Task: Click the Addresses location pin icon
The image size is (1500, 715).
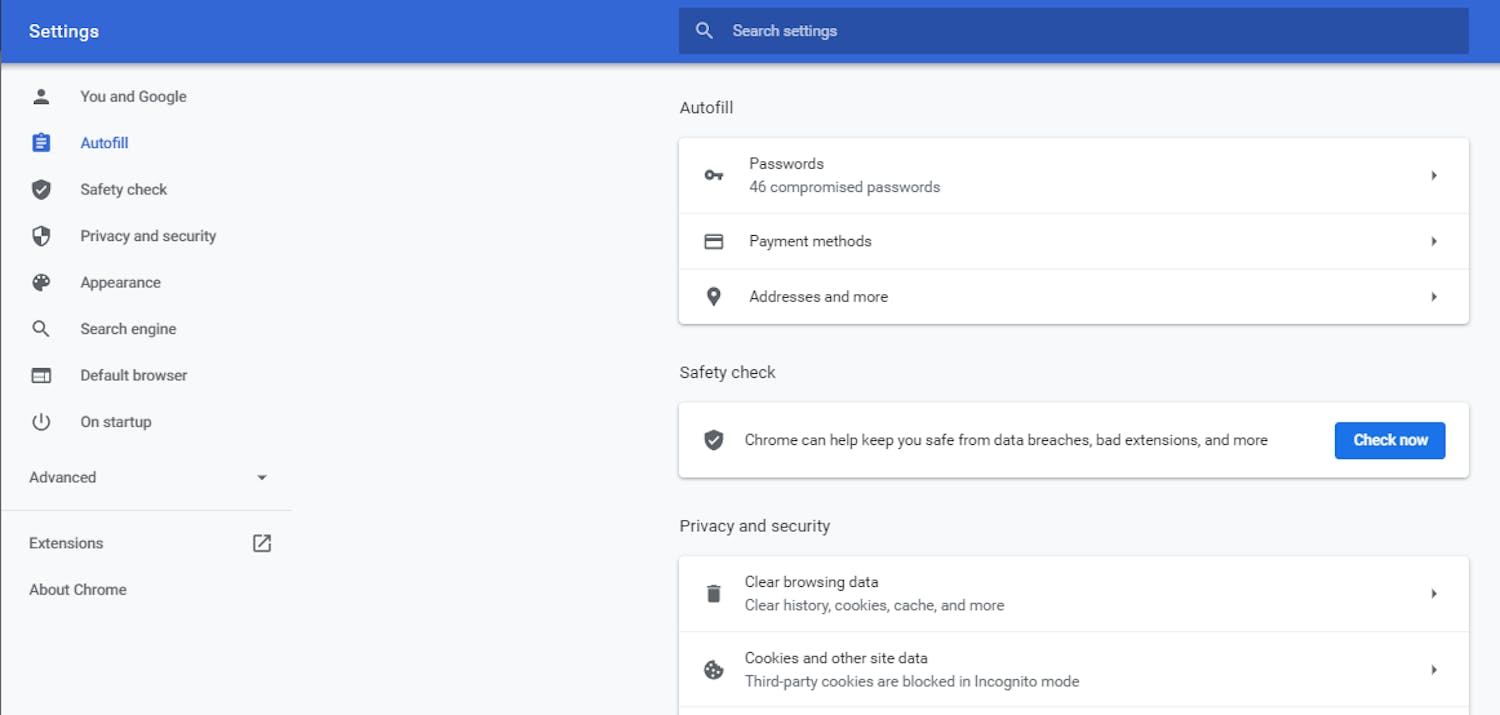Action: click(713, 296)
